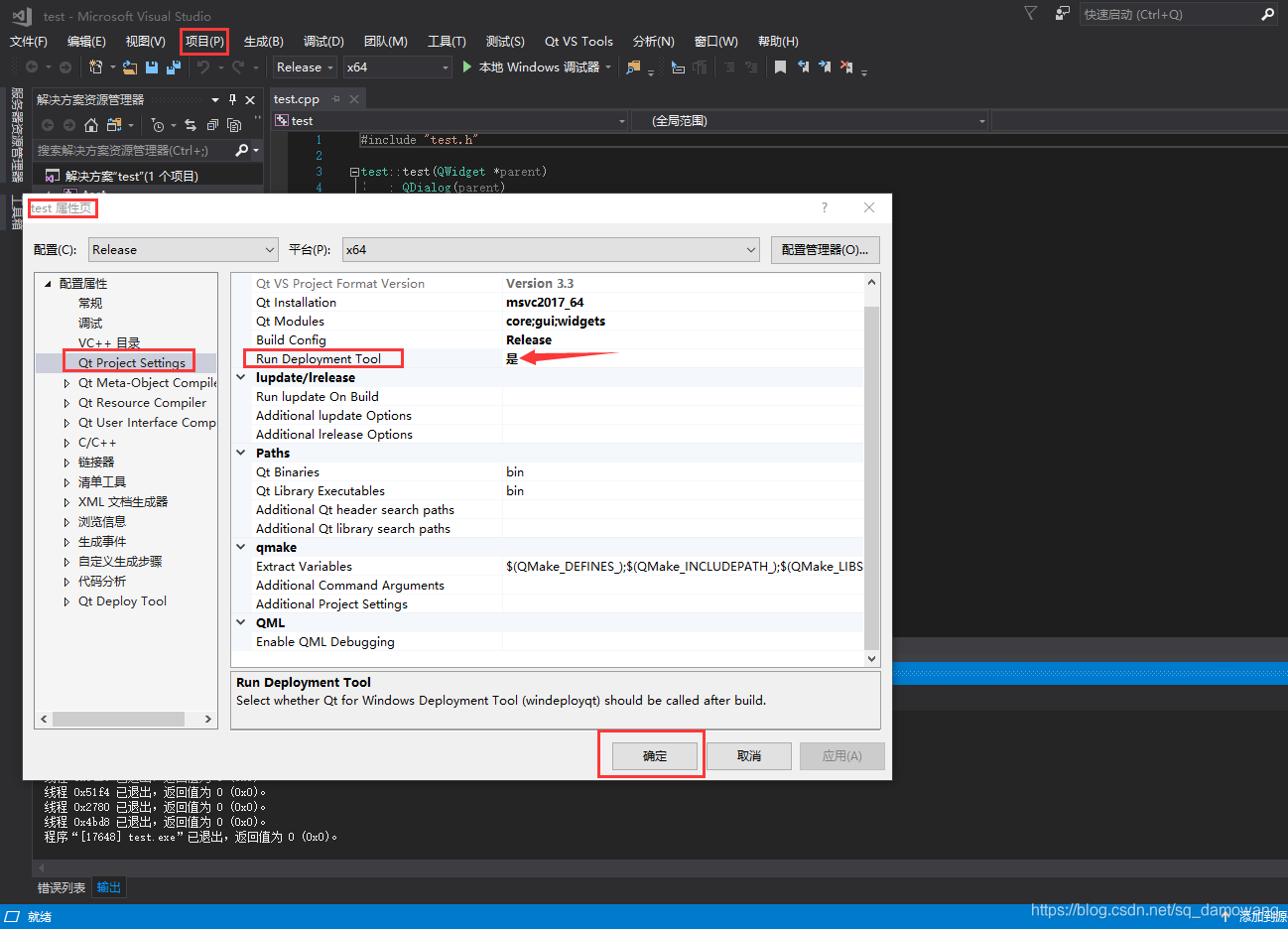Click the Enable QML Debugging row
Image resolution: width=1288 pixels, height=929 pixels.
(548, 642)
